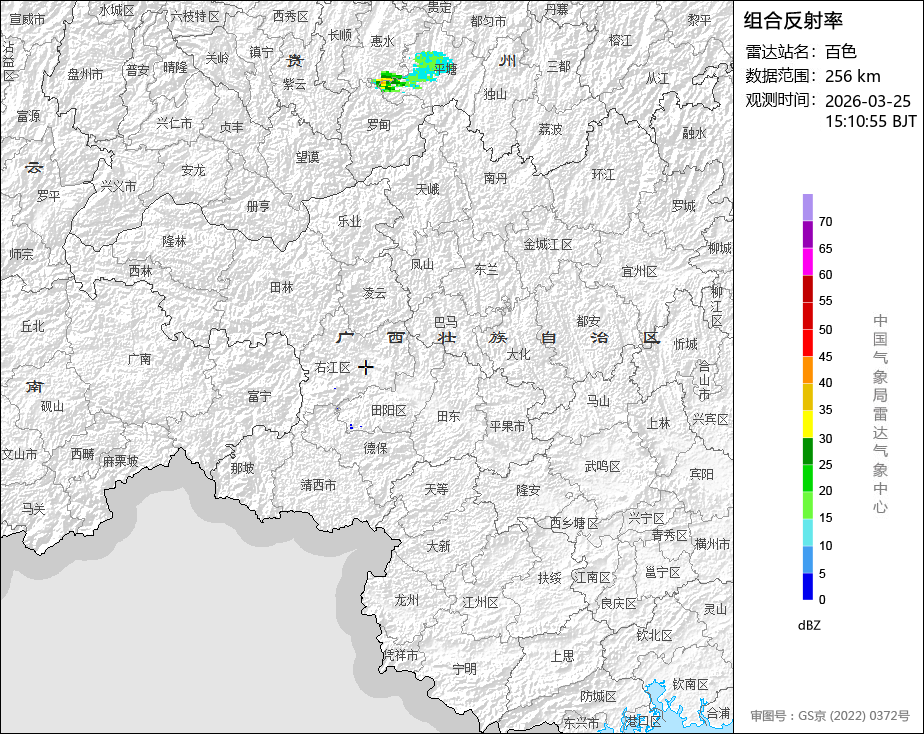Select the 南丹 county label on map
The width and height of the screenshot is (924, 734).
click(495, 178)
